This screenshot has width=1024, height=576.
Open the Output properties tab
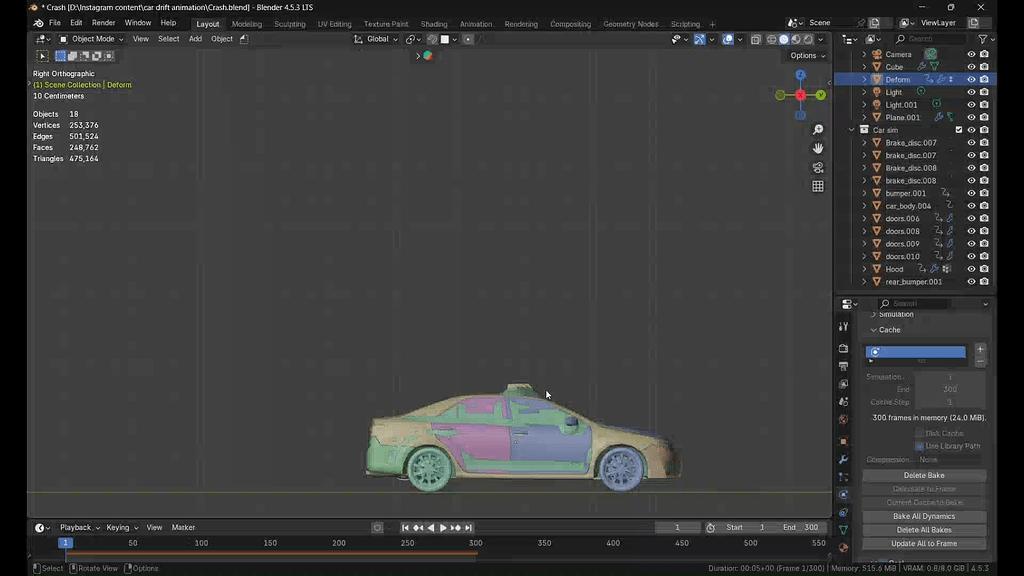point(843,366)
